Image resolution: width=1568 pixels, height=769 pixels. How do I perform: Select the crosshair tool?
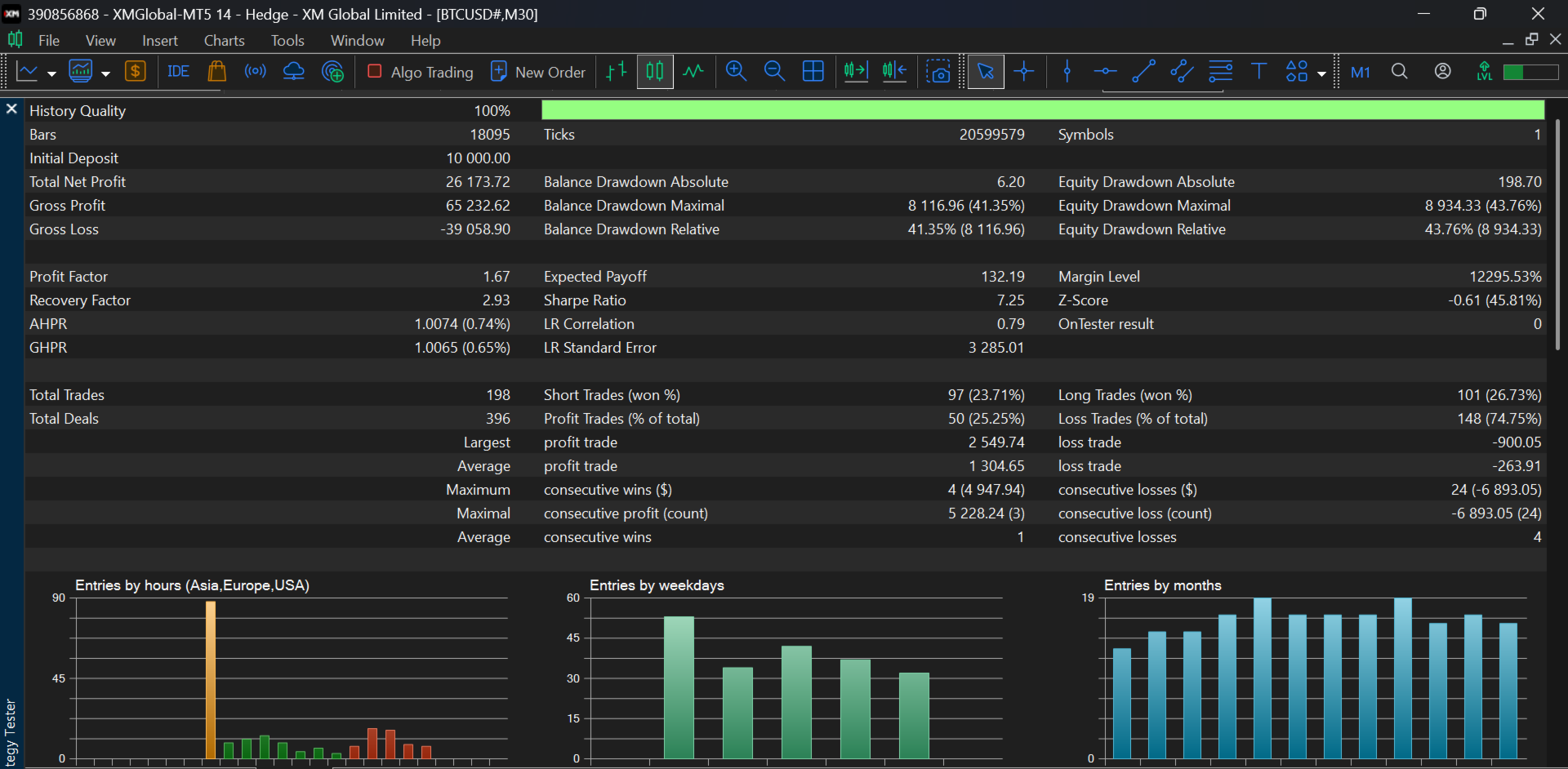(1024, 72)
